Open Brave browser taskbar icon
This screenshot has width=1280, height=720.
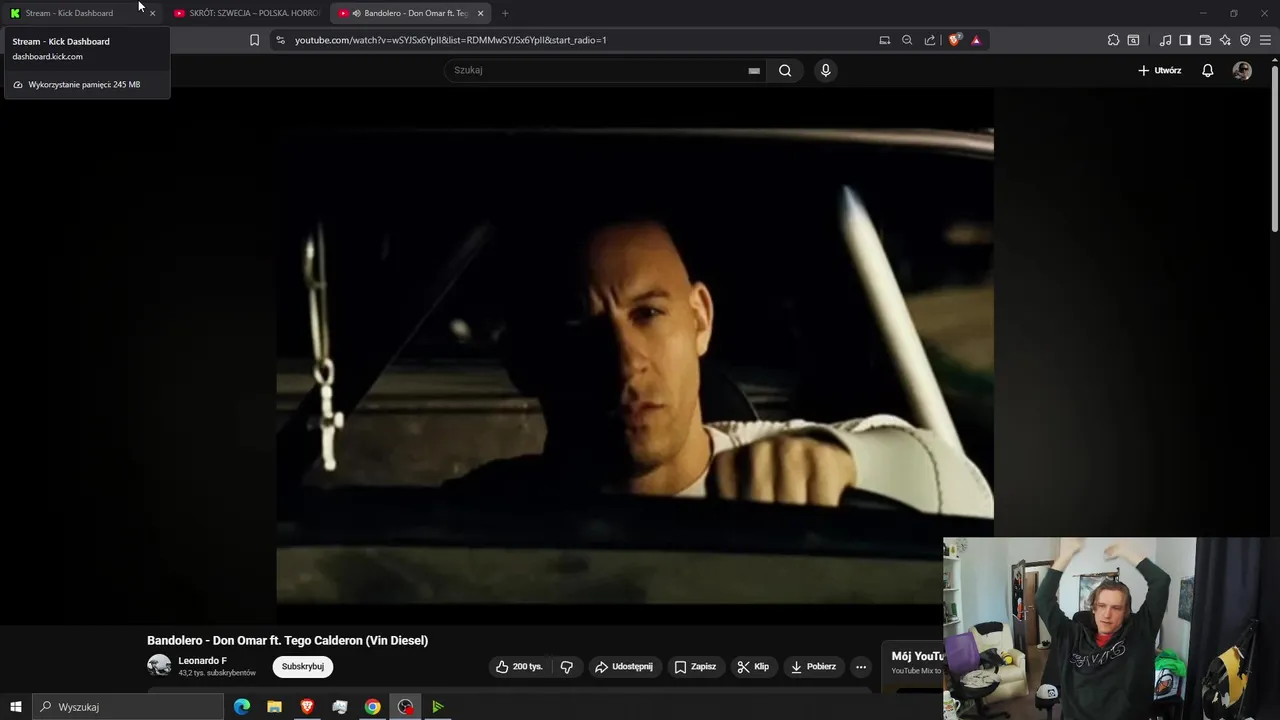tap(307, 707)
